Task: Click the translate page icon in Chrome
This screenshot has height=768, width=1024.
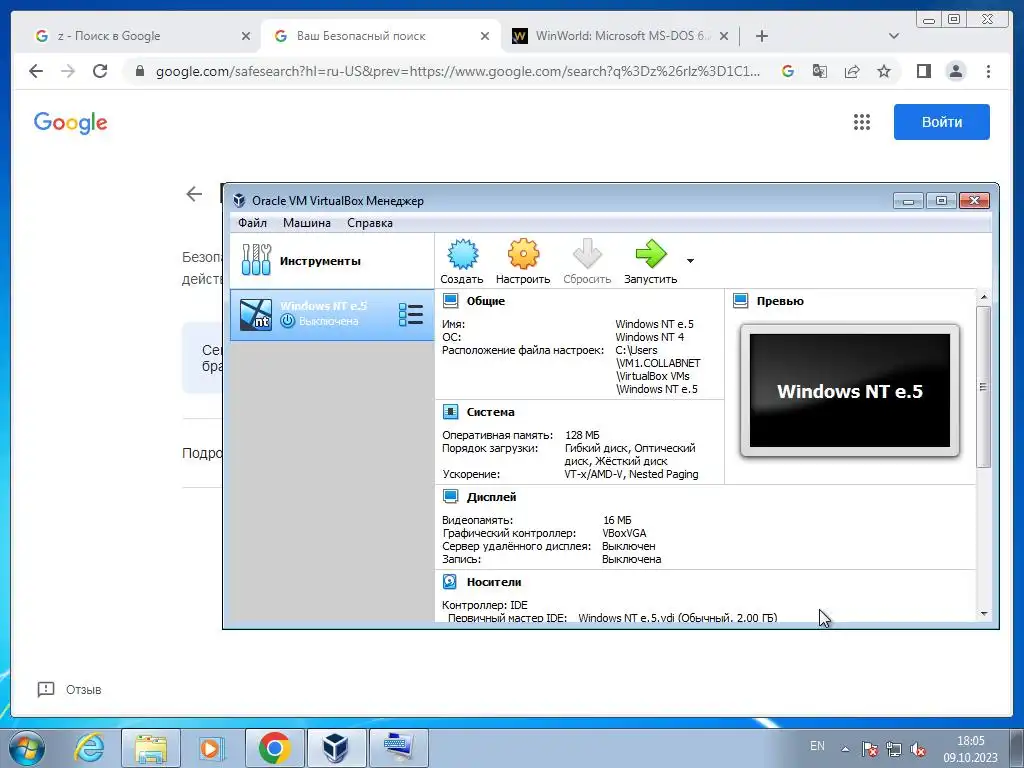Action: click(820, 71)
